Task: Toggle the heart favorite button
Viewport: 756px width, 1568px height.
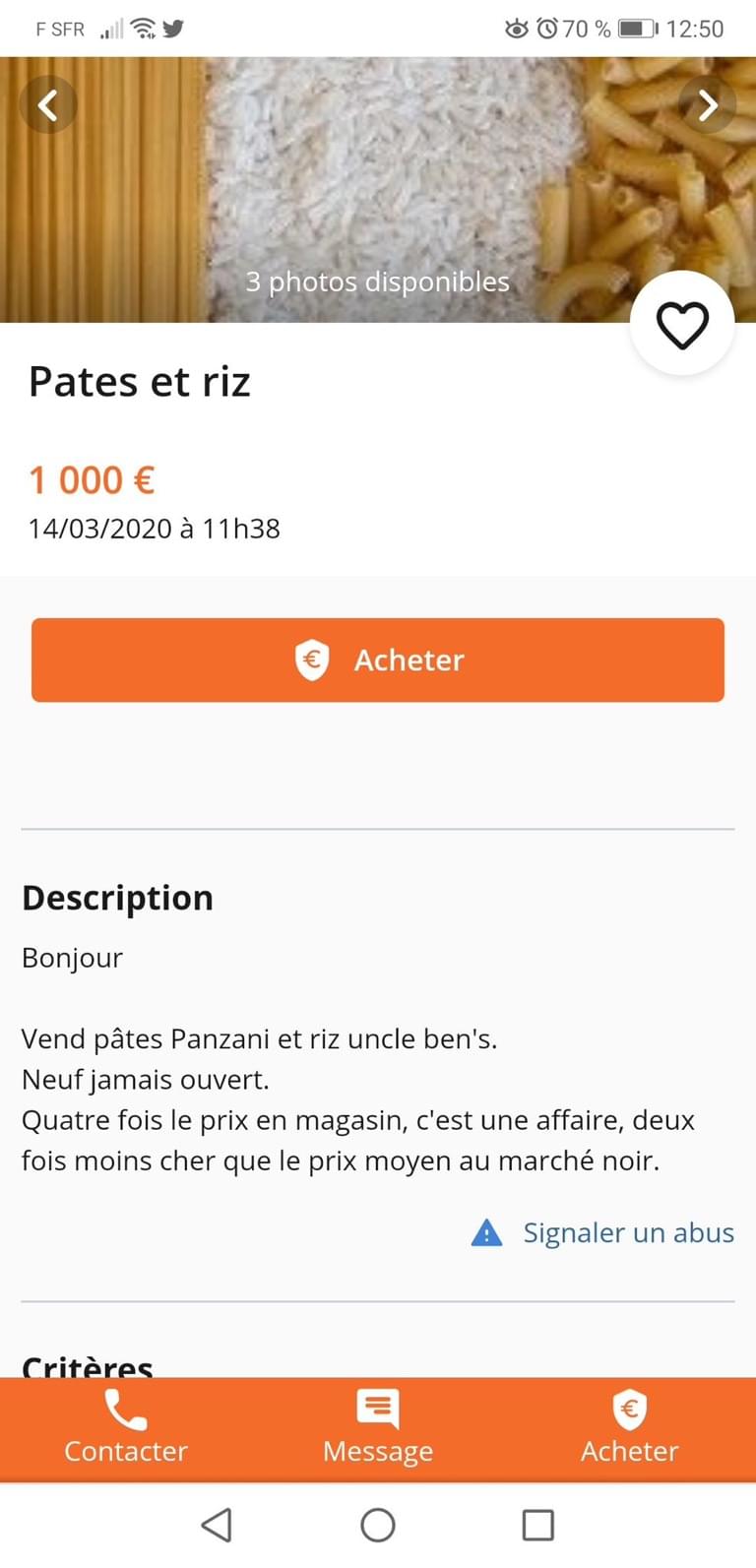Action: pos(682,325)
